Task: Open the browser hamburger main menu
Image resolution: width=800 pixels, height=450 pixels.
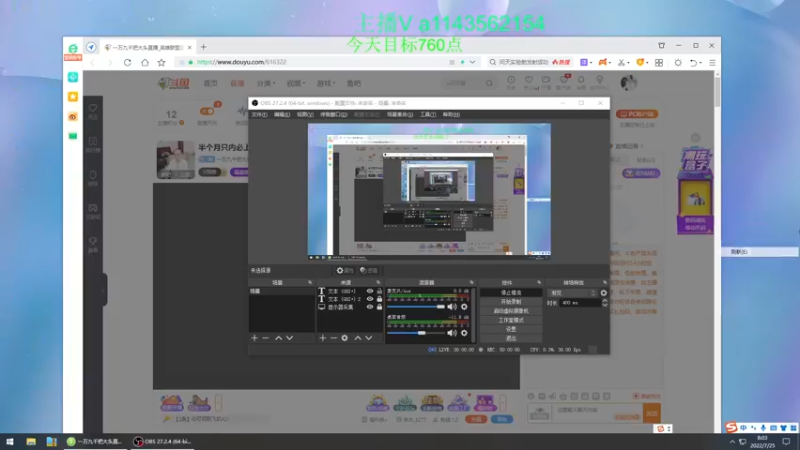Action: (712, 62)
